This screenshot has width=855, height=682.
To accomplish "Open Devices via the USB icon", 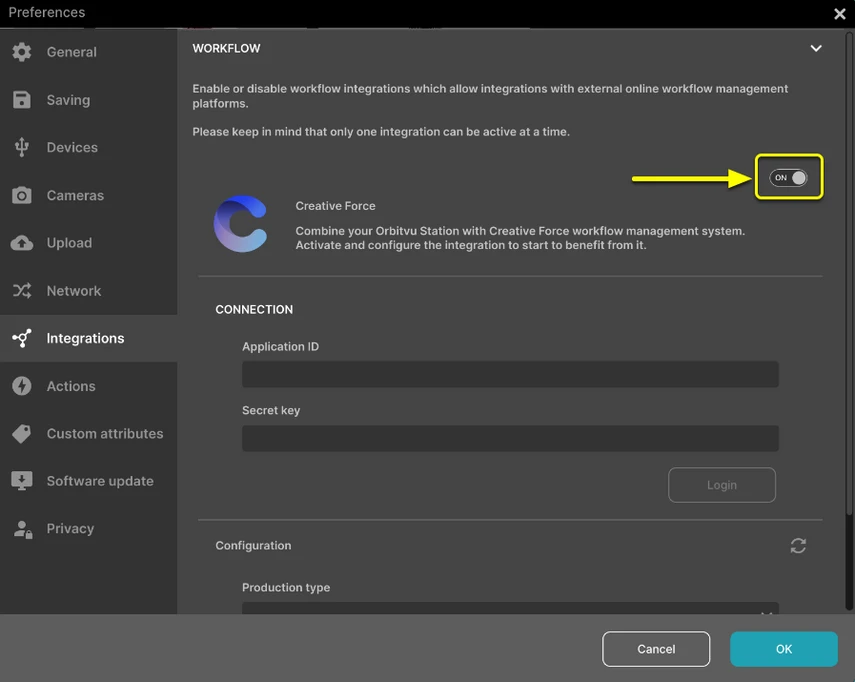I will 22,147.
